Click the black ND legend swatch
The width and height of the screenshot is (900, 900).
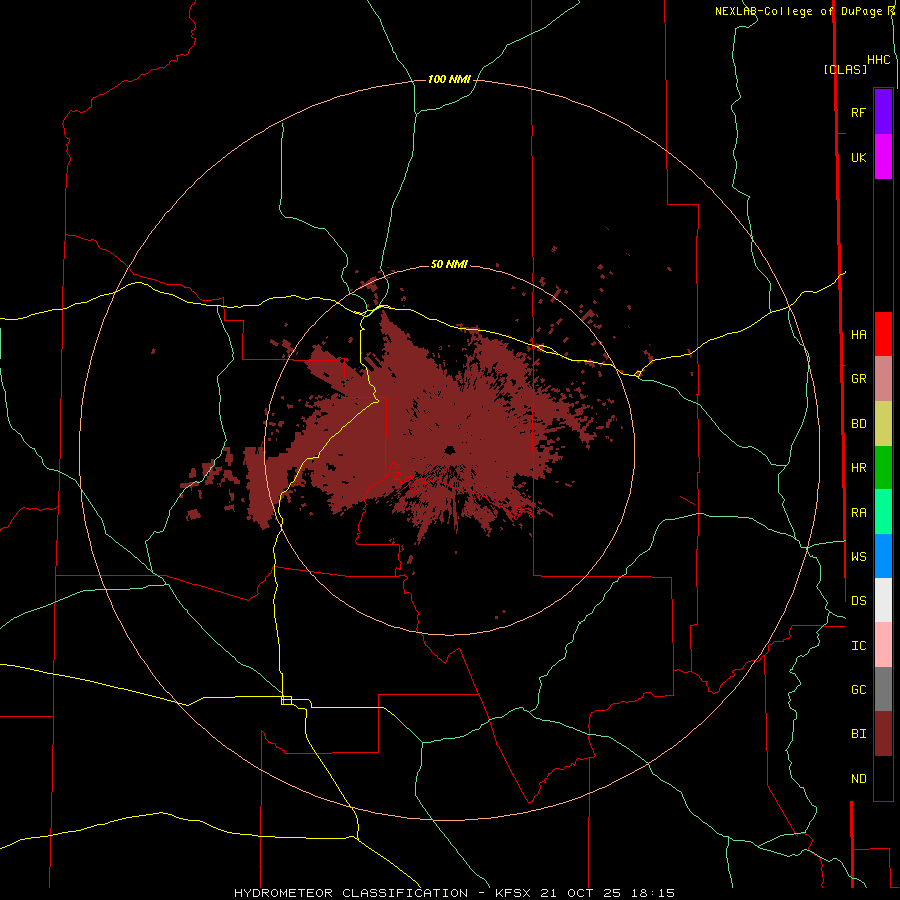(883, 778)
